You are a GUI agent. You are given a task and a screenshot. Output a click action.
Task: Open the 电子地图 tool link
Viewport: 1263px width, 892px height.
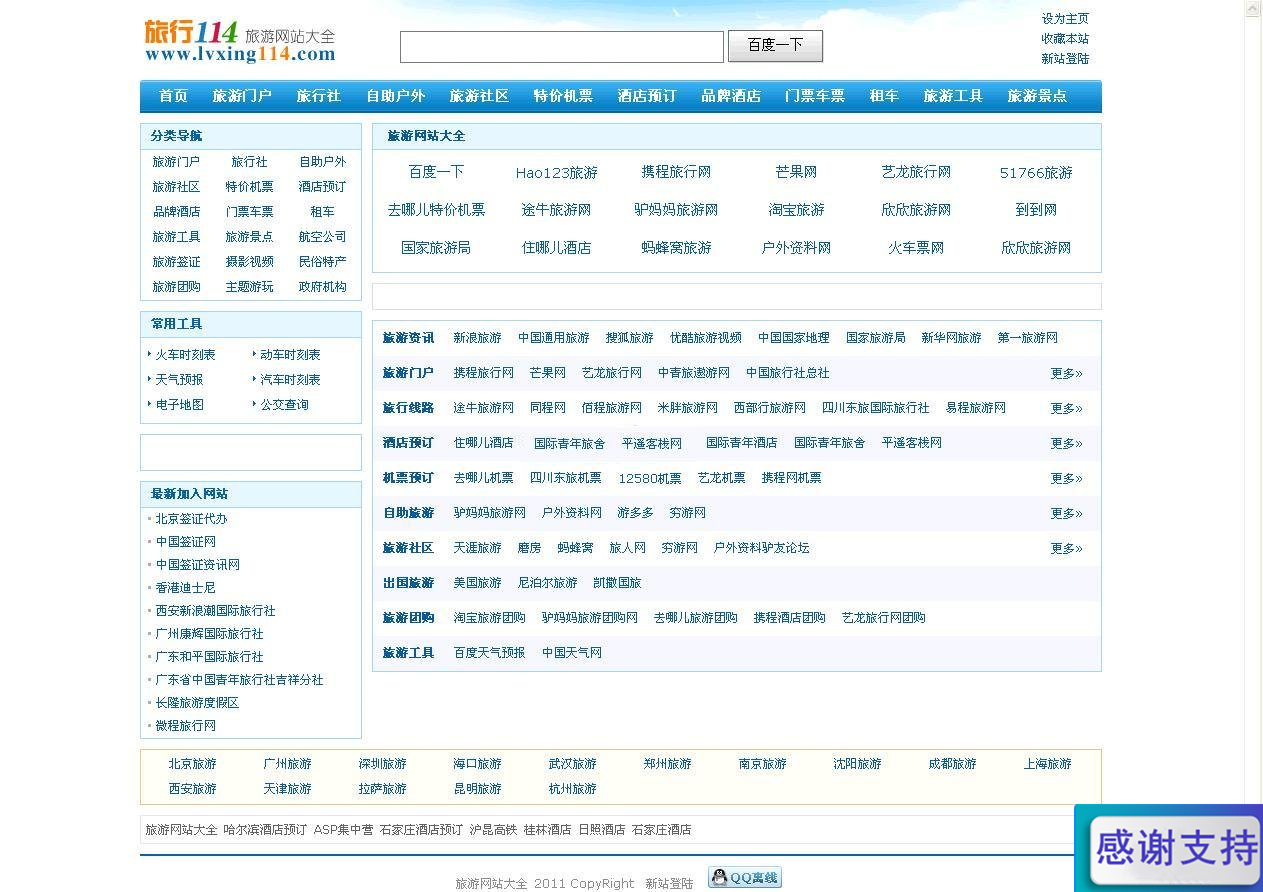(x=179, y=405)
